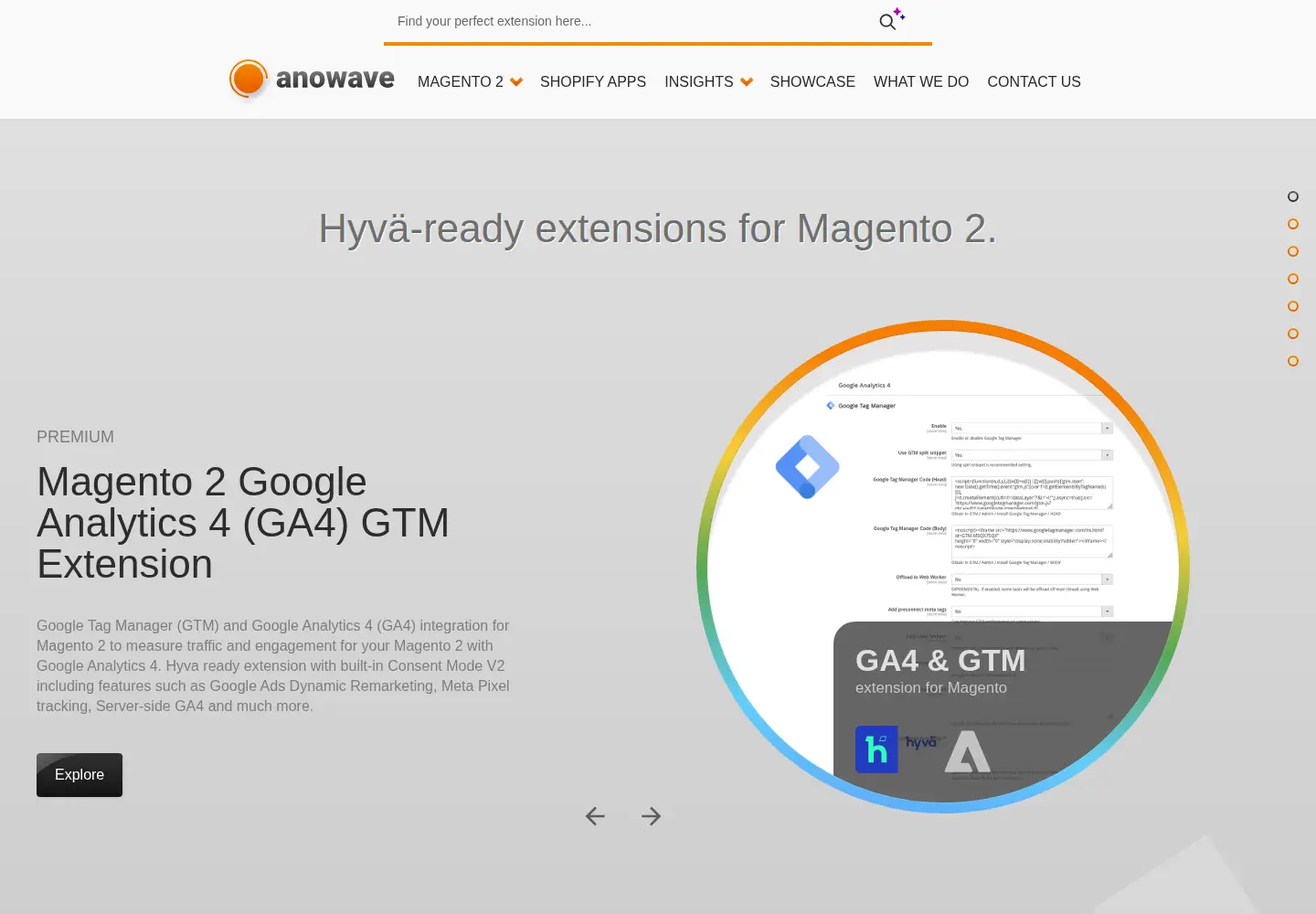Advance to next slide with right arrow
Image resolution: width=1316 pixels, height=914 pixels.
tap(651, 816)
